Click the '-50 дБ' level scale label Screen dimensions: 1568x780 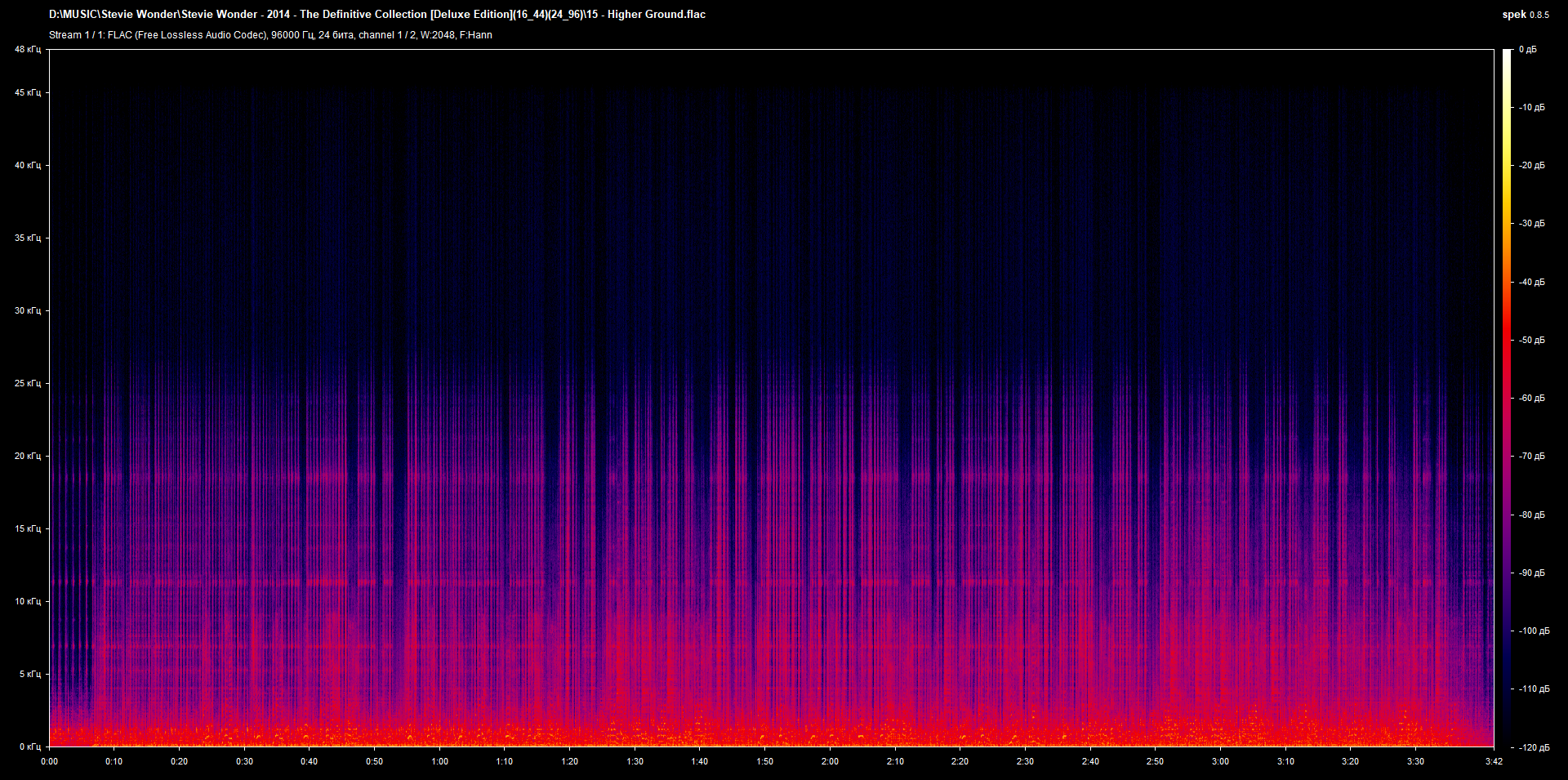1532,341
